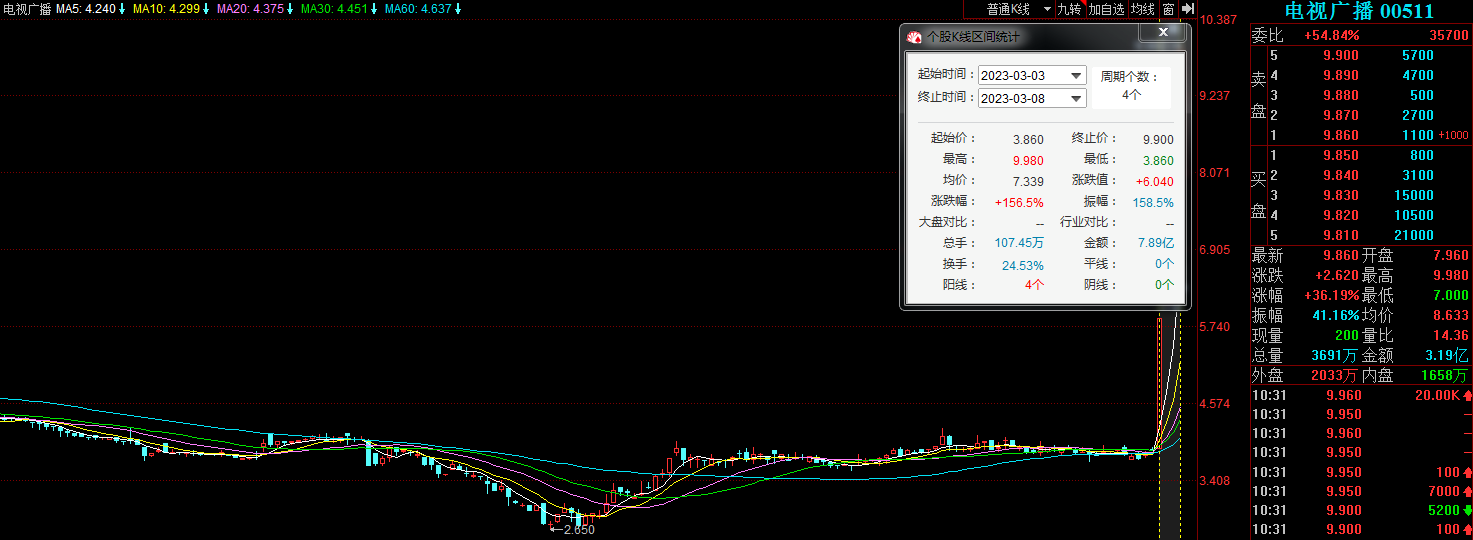This screenshot has width=1473, height=540.
Task: Toggle the 均线 moving average button
Action: pos(1143,9)
